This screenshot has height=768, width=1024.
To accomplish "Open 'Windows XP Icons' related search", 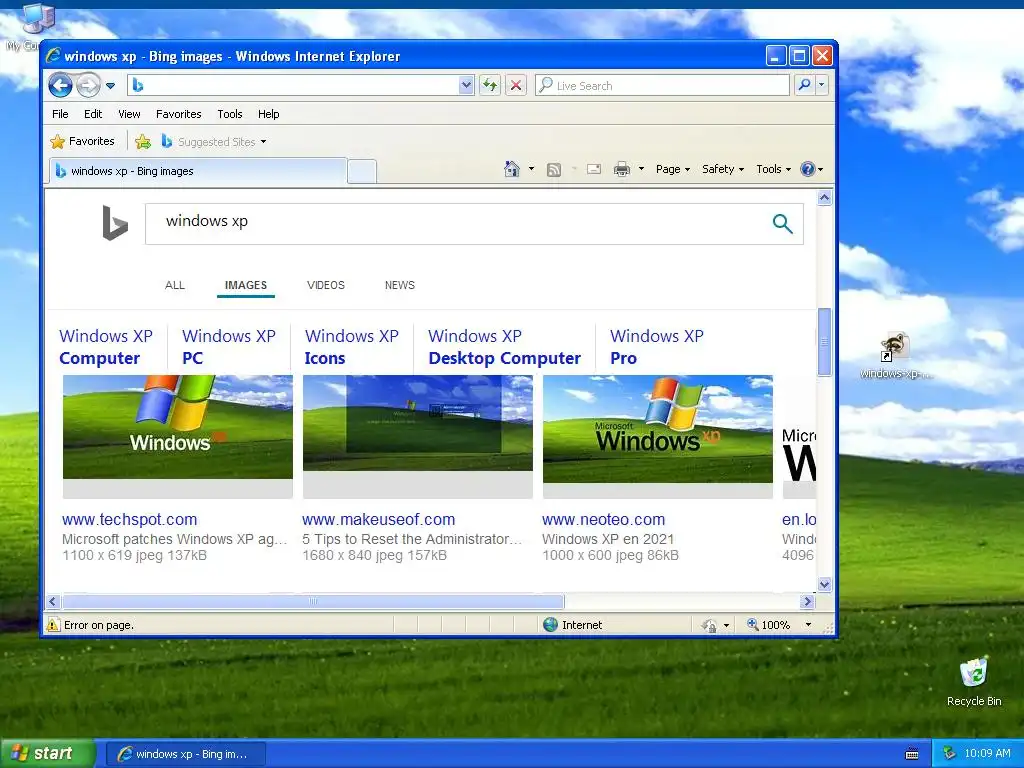I will pyautogui.click(x=351, y=347).
